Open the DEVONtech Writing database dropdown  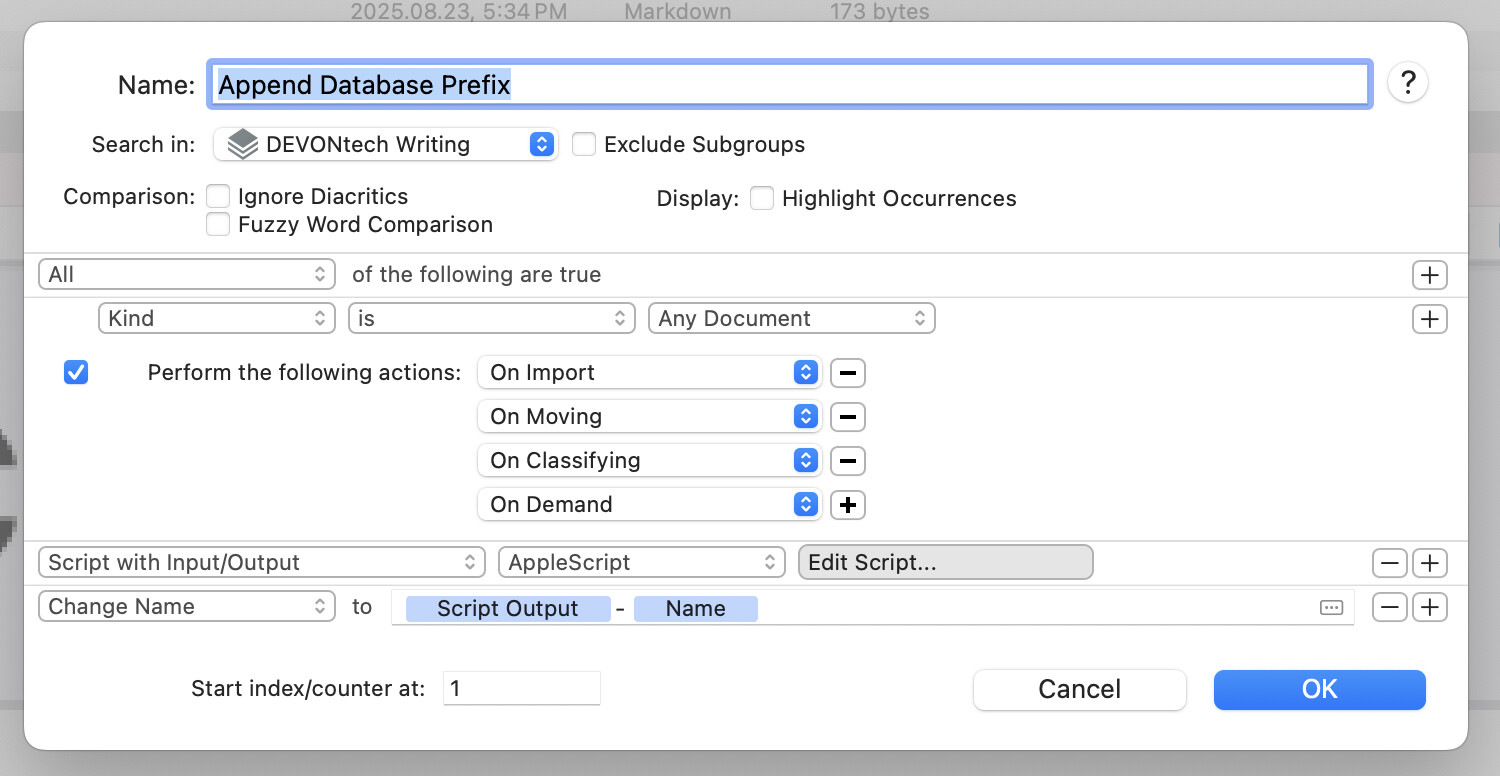[386, 144]
